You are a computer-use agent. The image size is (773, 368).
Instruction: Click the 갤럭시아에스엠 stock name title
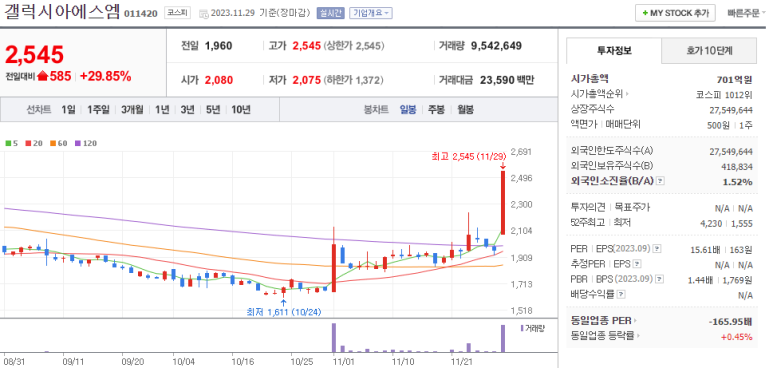62,12
